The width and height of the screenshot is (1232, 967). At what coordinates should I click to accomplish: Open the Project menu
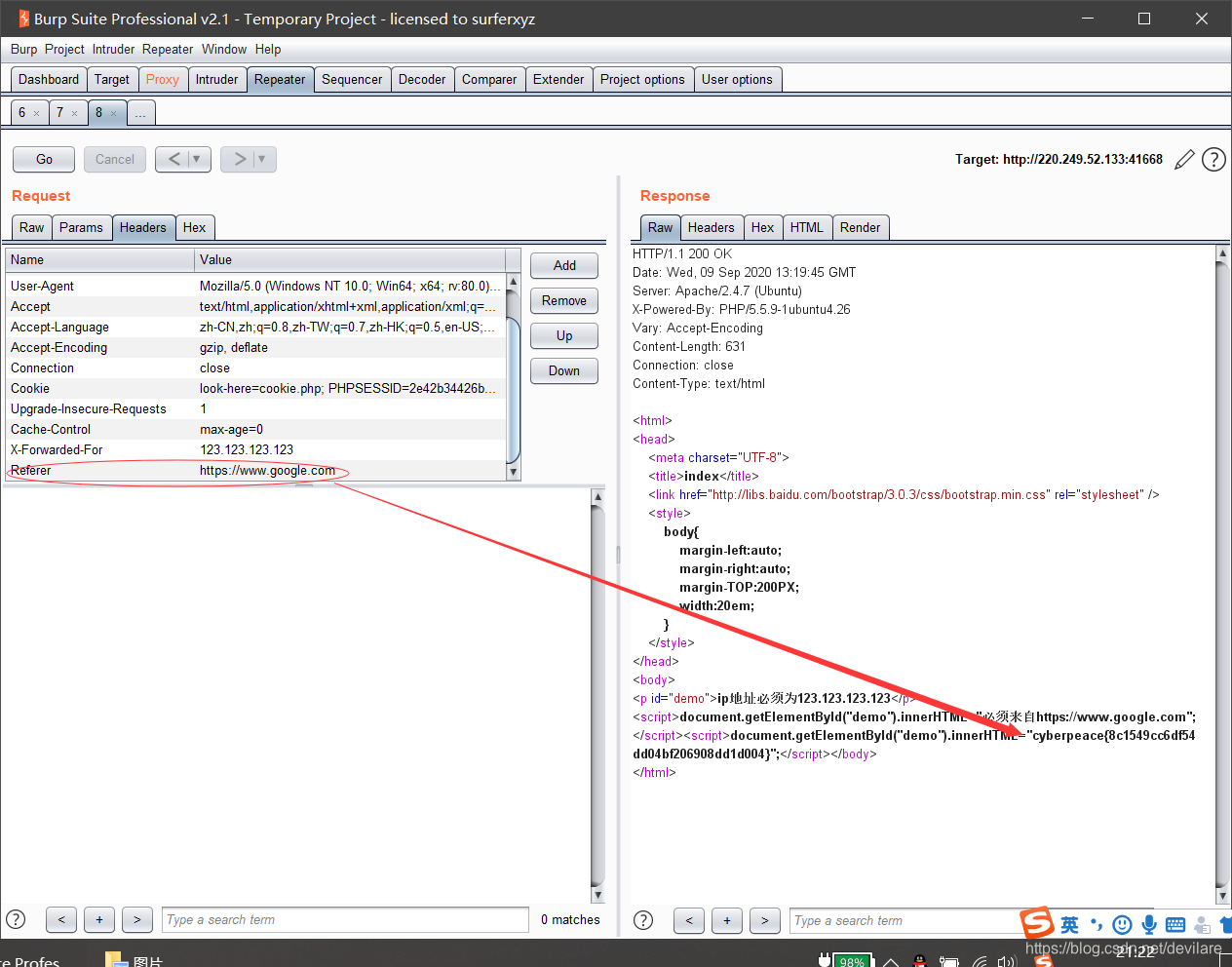64,50
